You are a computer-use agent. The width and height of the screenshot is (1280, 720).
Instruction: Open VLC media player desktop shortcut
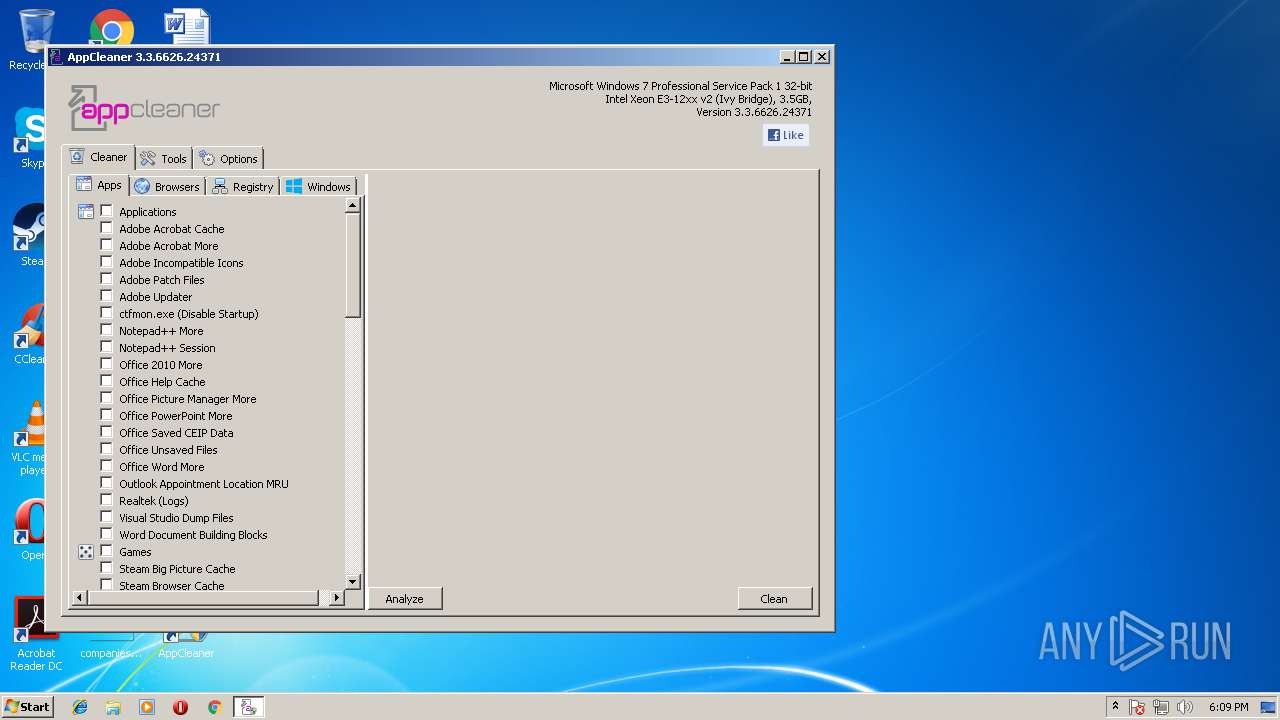click(x=32, y=438)
